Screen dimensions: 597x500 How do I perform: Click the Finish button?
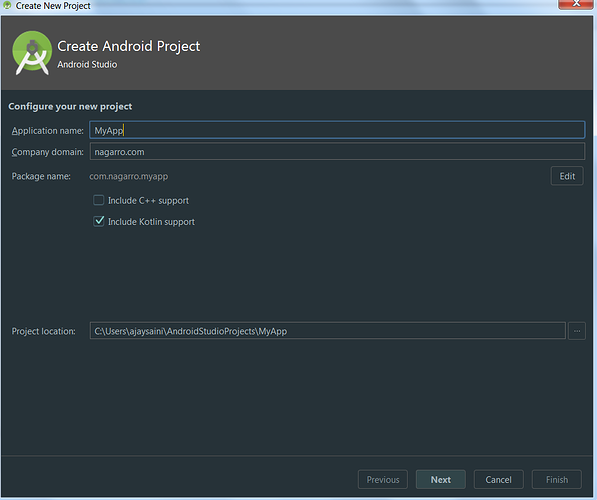click(x=557, y=479)
